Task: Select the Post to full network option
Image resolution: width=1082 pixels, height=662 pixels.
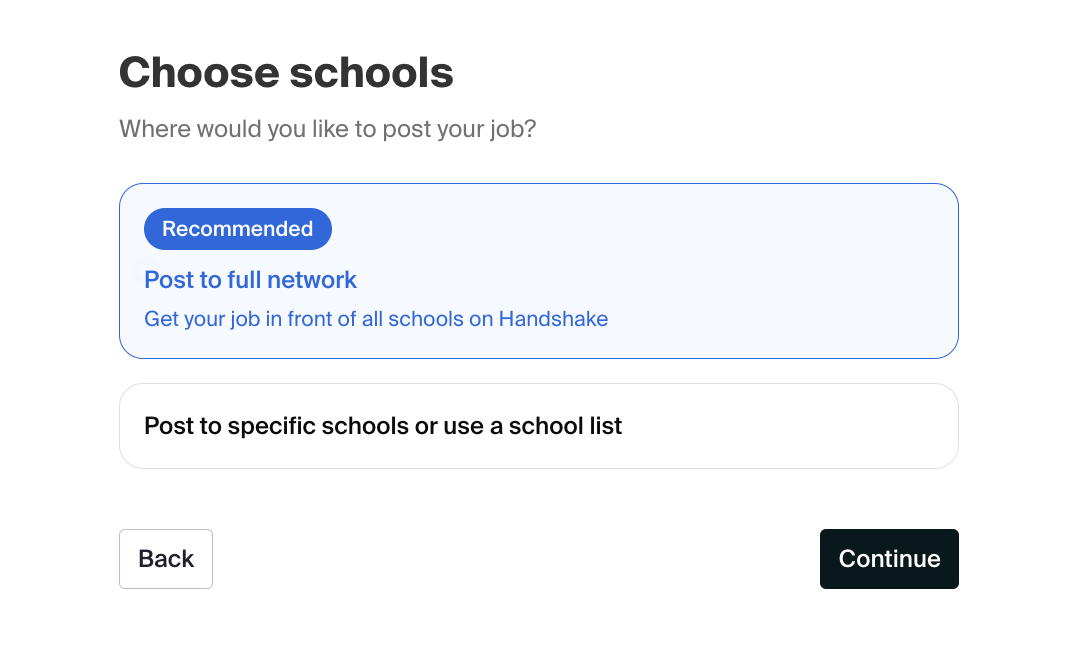Action: coord(538,271)
